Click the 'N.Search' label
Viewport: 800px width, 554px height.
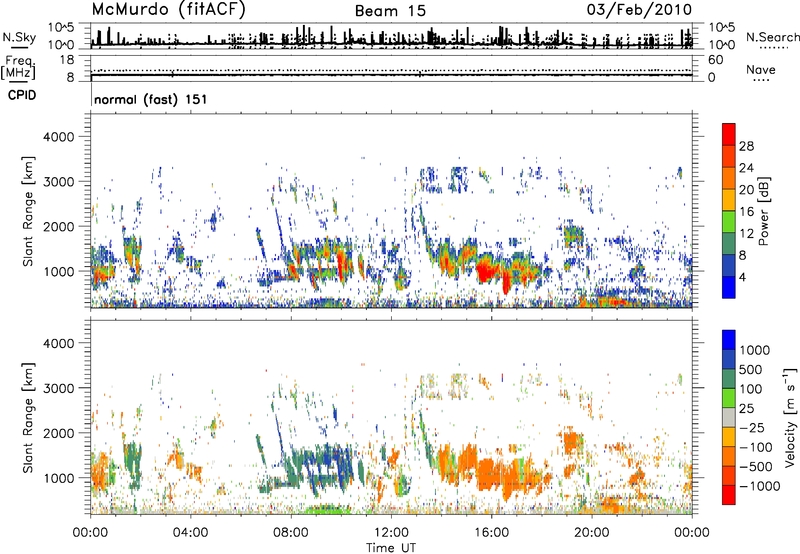click(x=772, y=37)
